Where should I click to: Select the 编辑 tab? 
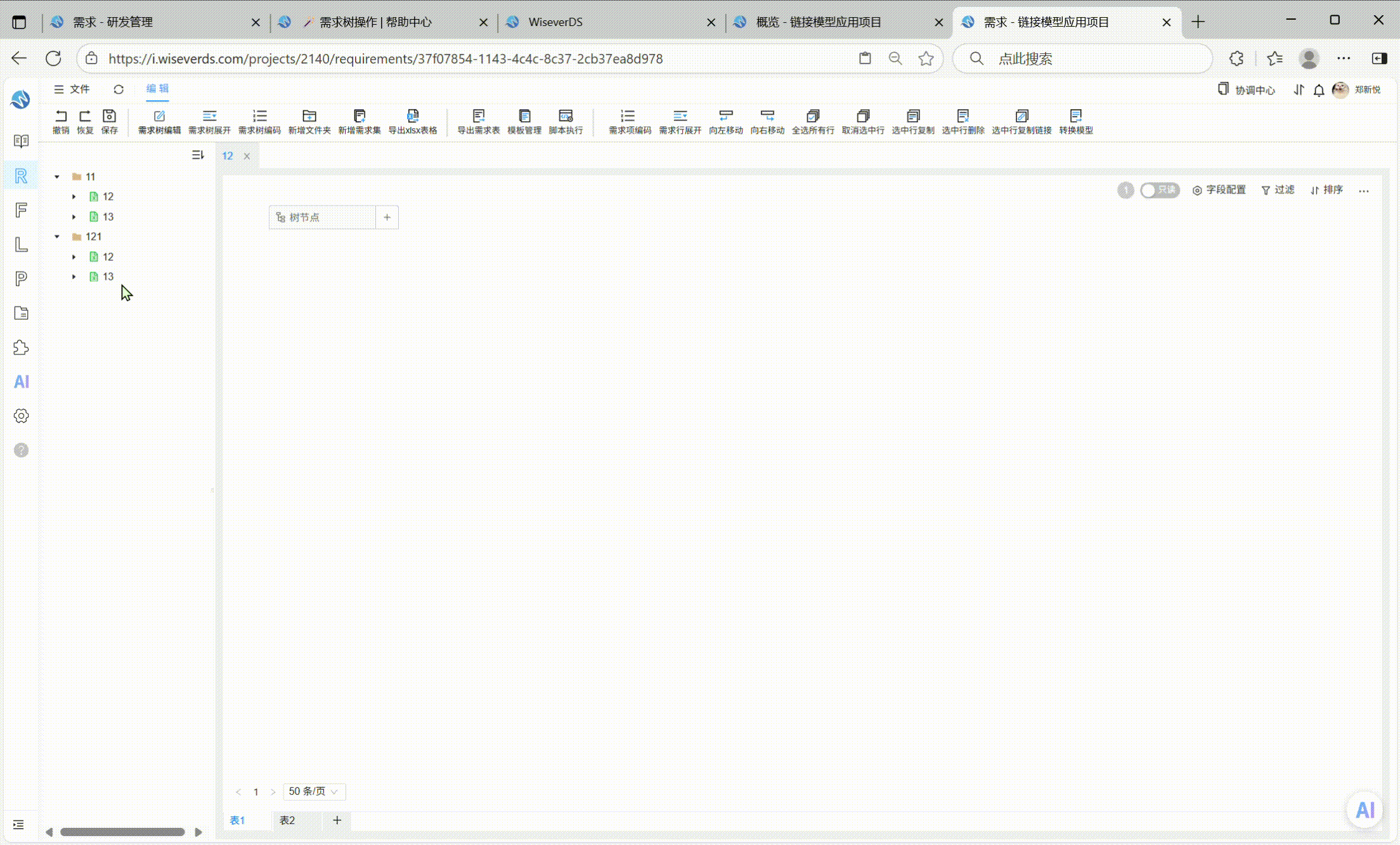click(157, 89)
